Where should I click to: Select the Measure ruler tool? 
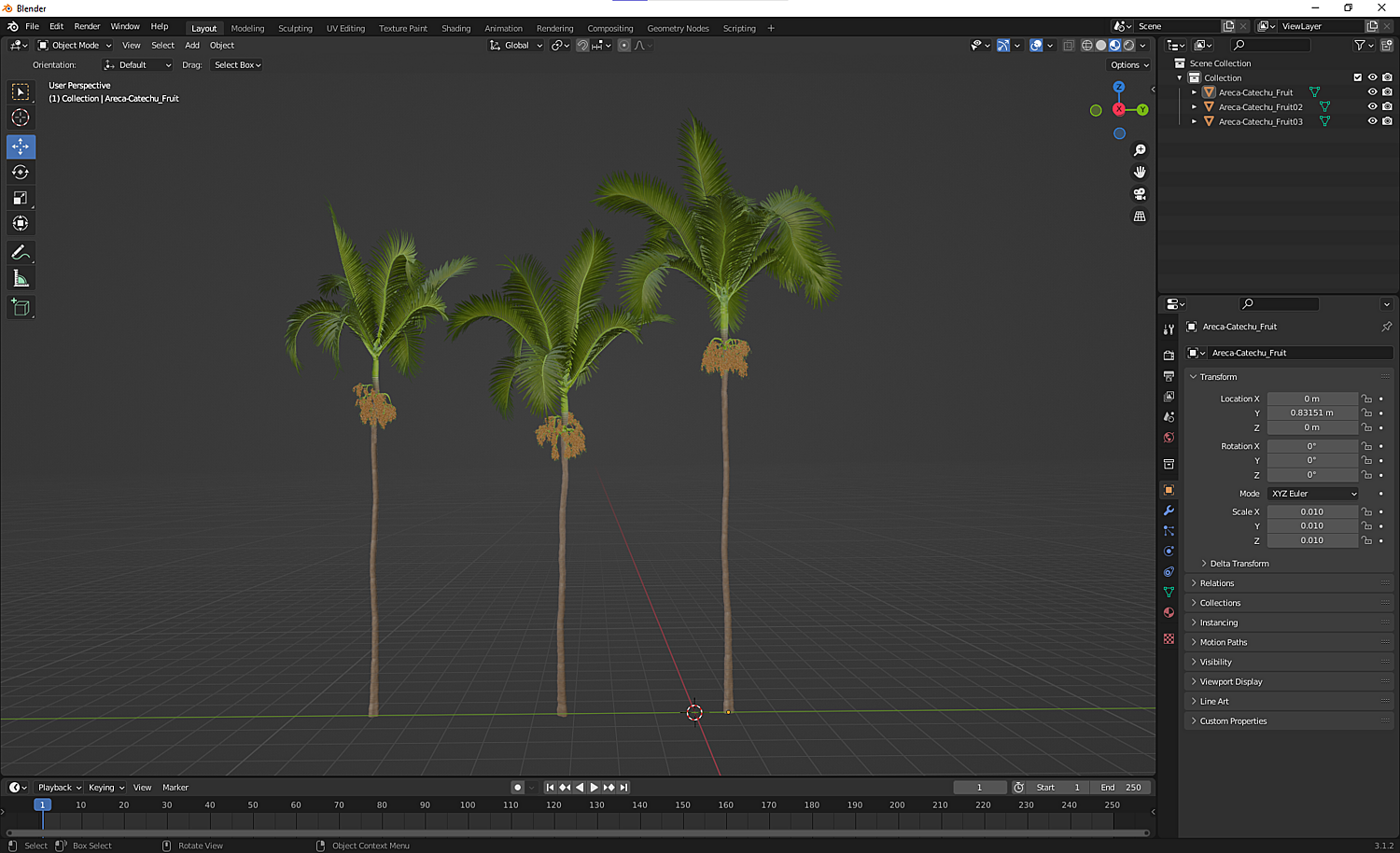pos(21,278)
